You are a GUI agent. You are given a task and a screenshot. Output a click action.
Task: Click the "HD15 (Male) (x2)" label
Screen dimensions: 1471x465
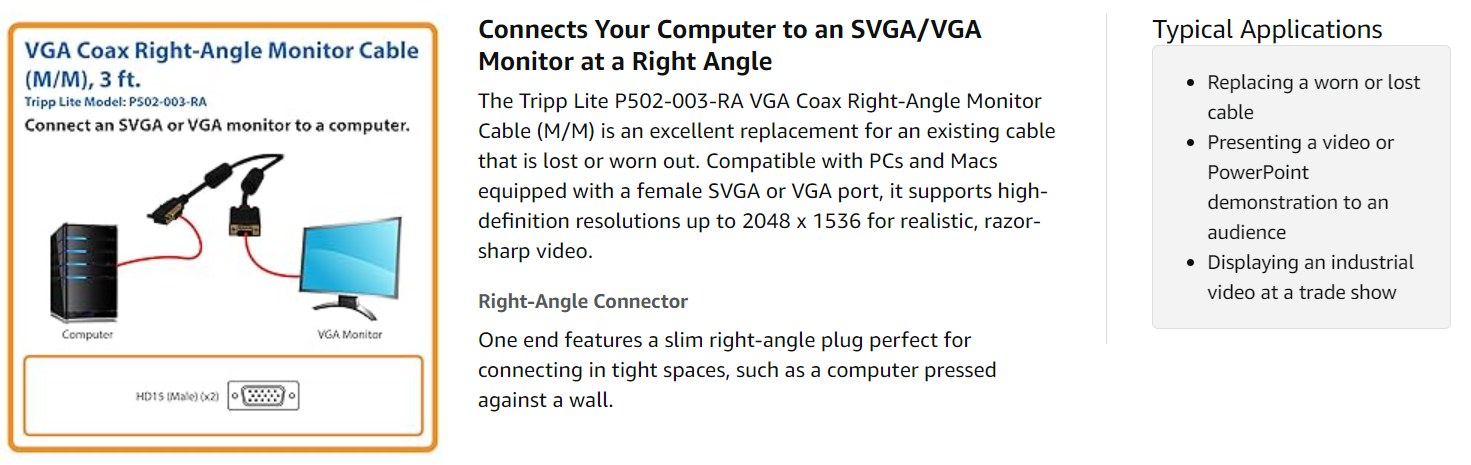click(178, 397)
